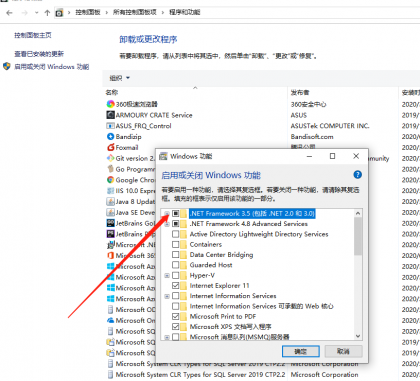Click the help question mark icon
Viewport: 420px width, 381px height.
[357, 175]
